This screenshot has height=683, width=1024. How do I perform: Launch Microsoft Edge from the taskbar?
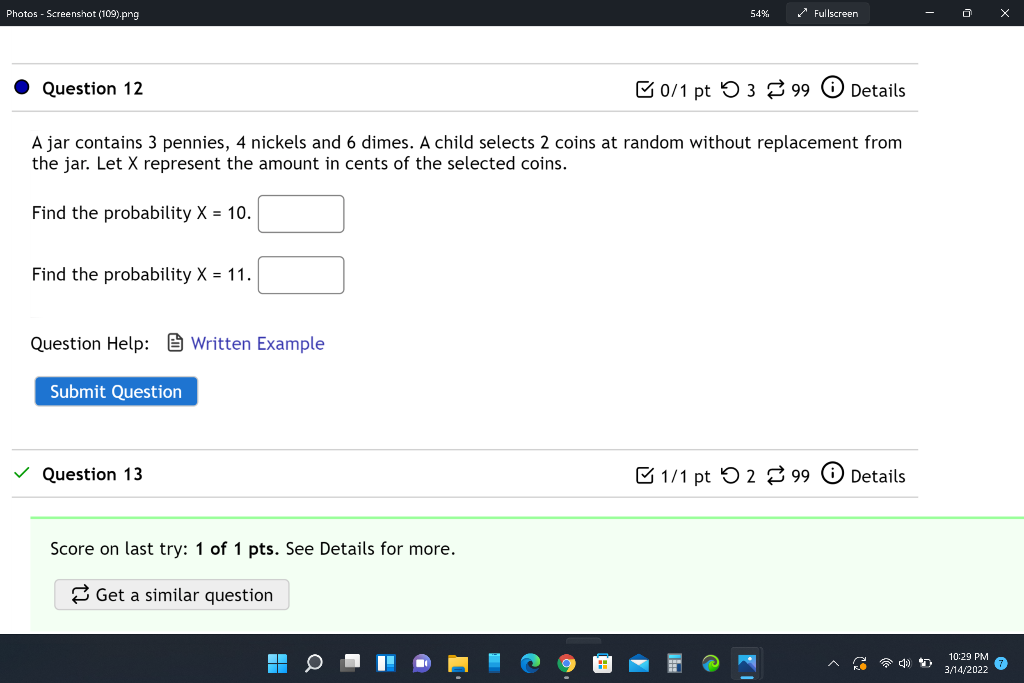pyautogui.click(x=530, y=663)
